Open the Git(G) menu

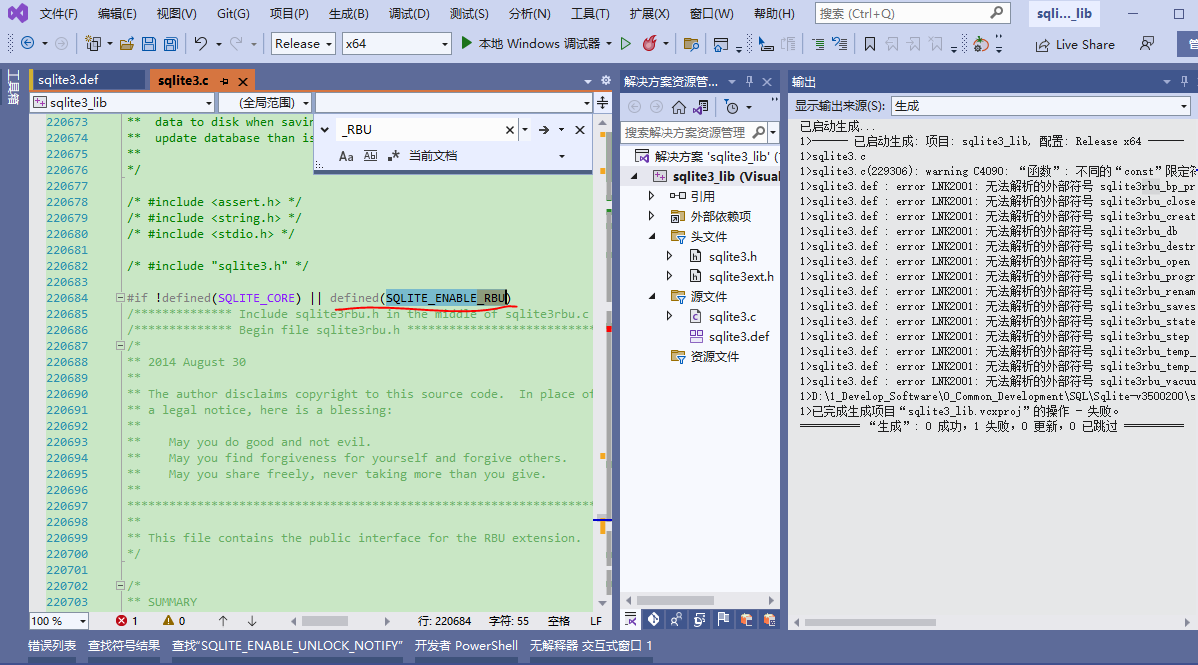(233, 14)
